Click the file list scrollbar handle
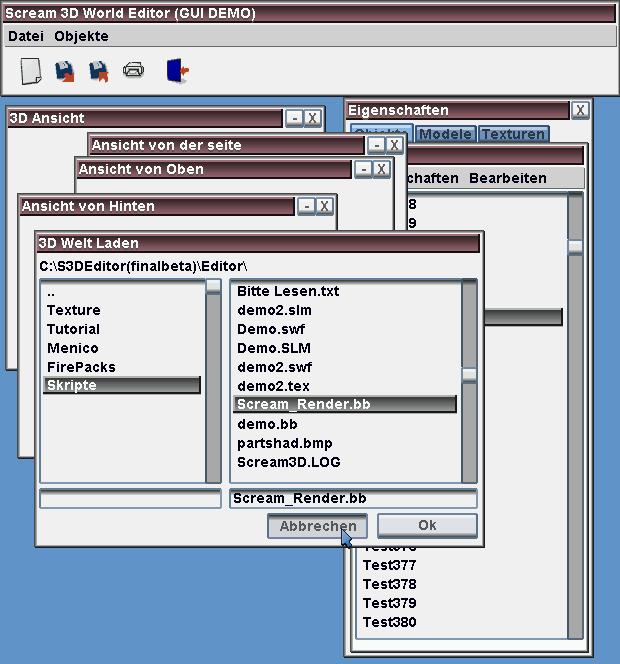 (469, 375)
